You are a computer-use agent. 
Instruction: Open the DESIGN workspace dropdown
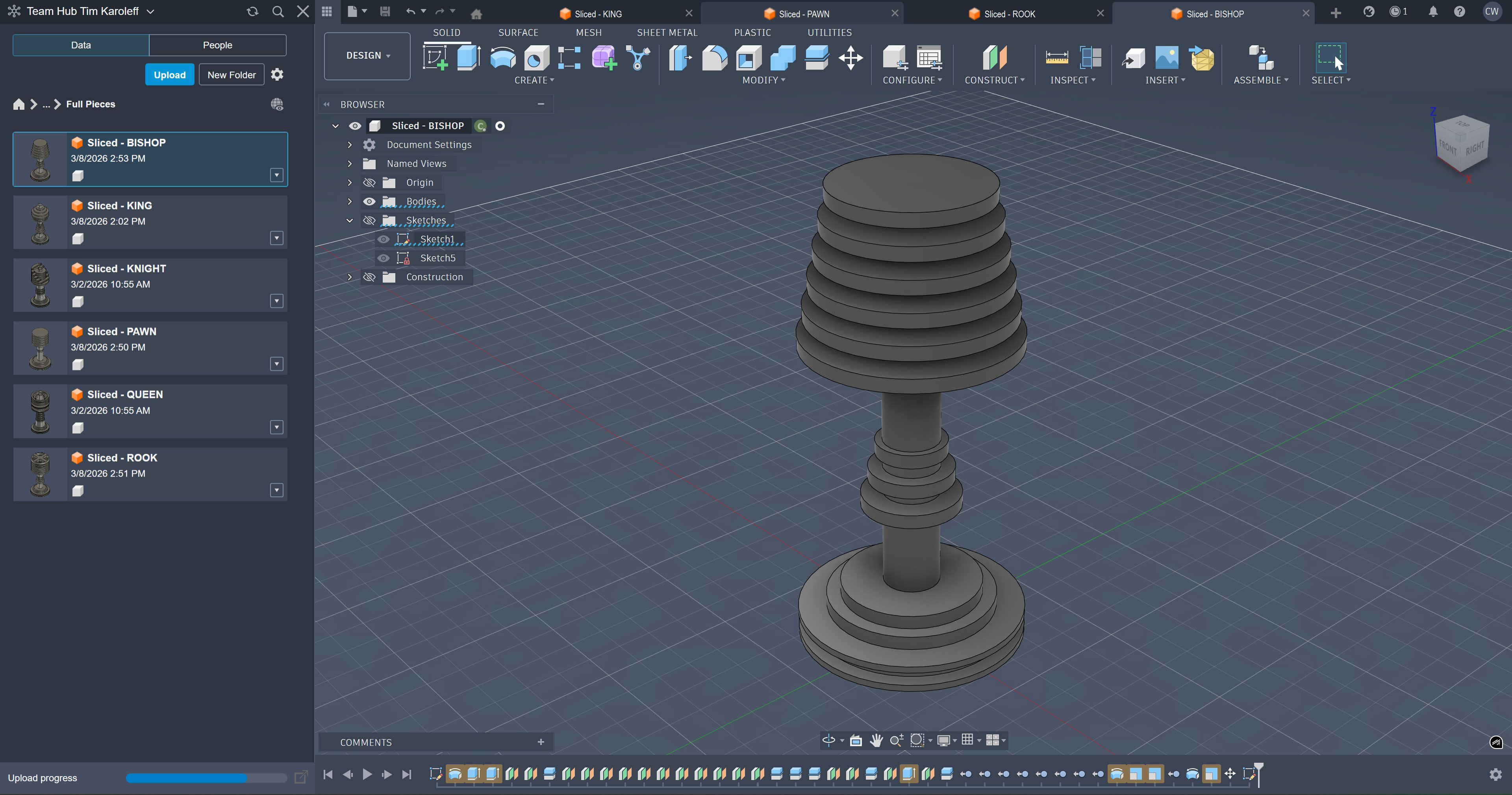(x=367, y=56)
